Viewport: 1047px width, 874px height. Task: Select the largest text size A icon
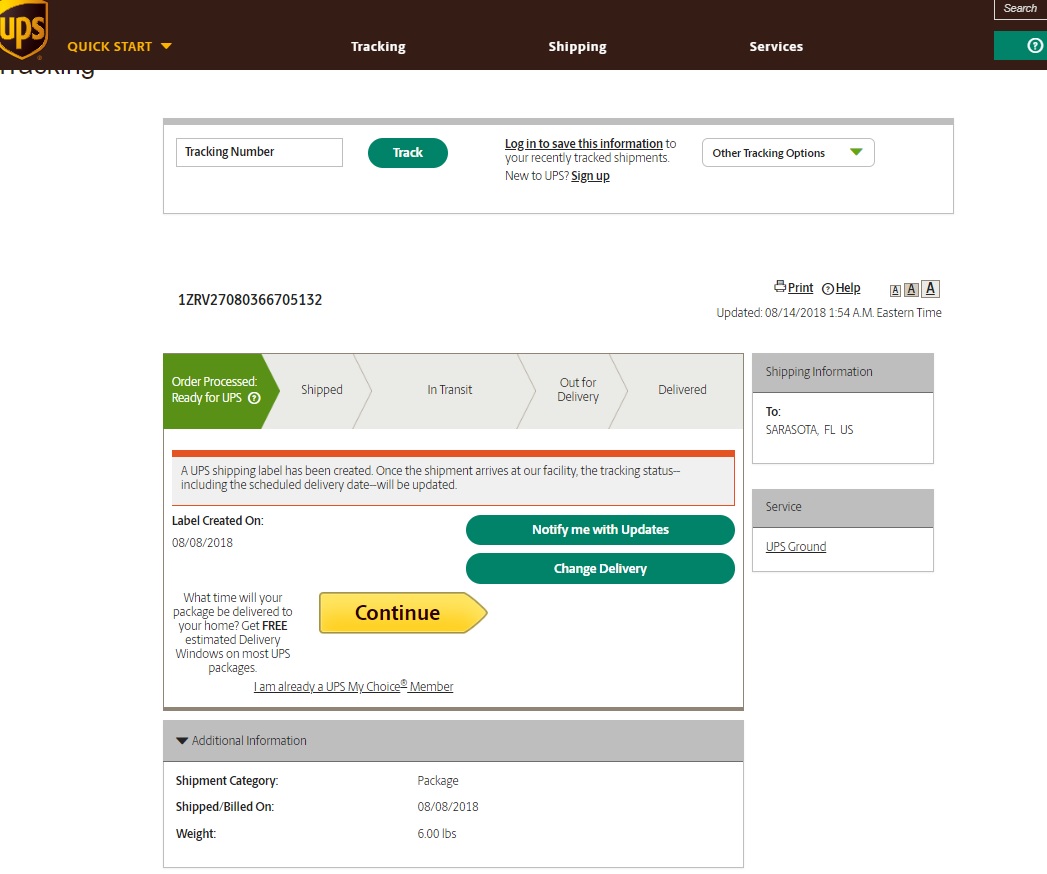pos(930,288)
